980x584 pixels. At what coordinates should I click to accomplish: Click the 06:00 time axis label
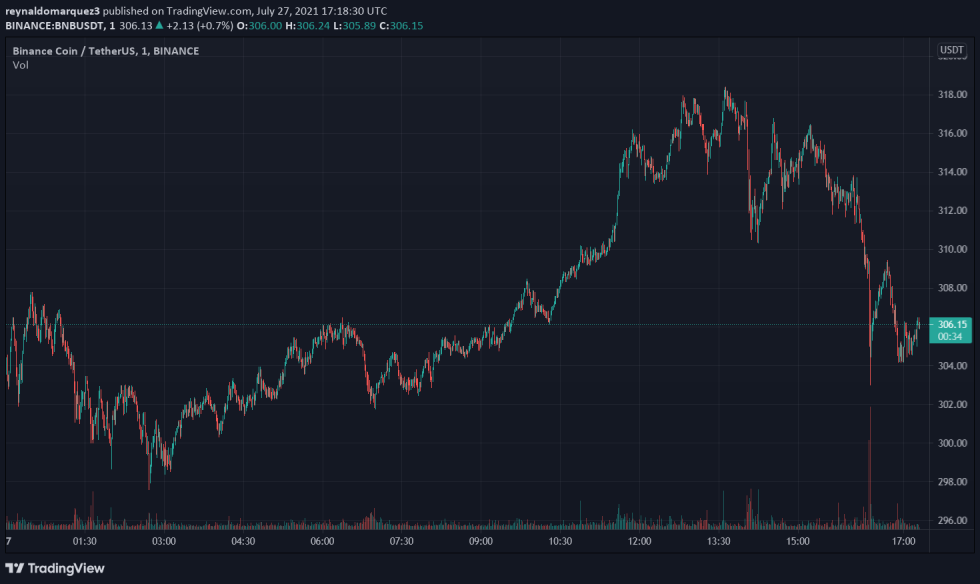pyautogui.click(x=322, y=541)
